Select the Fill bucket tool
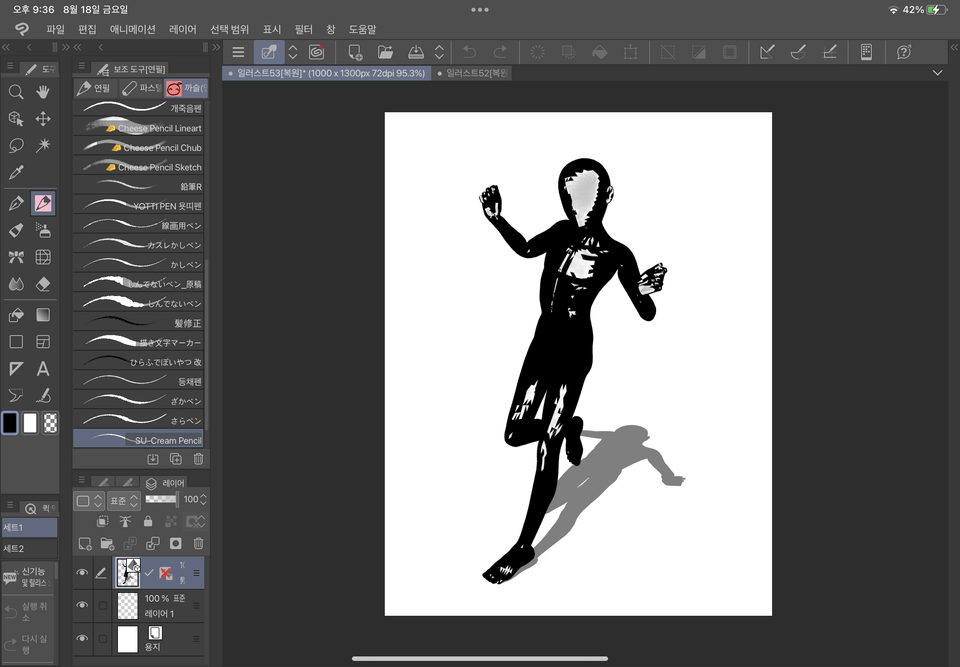 (x=16, y=315)
